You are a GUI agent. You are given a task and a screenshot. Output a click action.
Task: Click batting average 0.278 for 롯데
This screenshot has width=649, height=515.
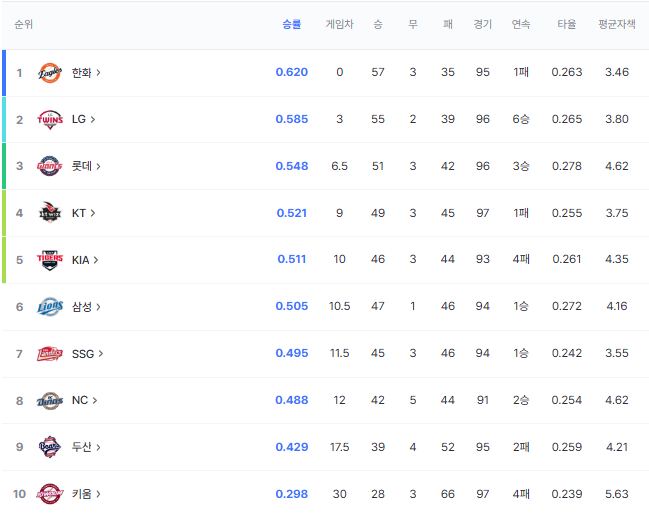tap(567, 166)
